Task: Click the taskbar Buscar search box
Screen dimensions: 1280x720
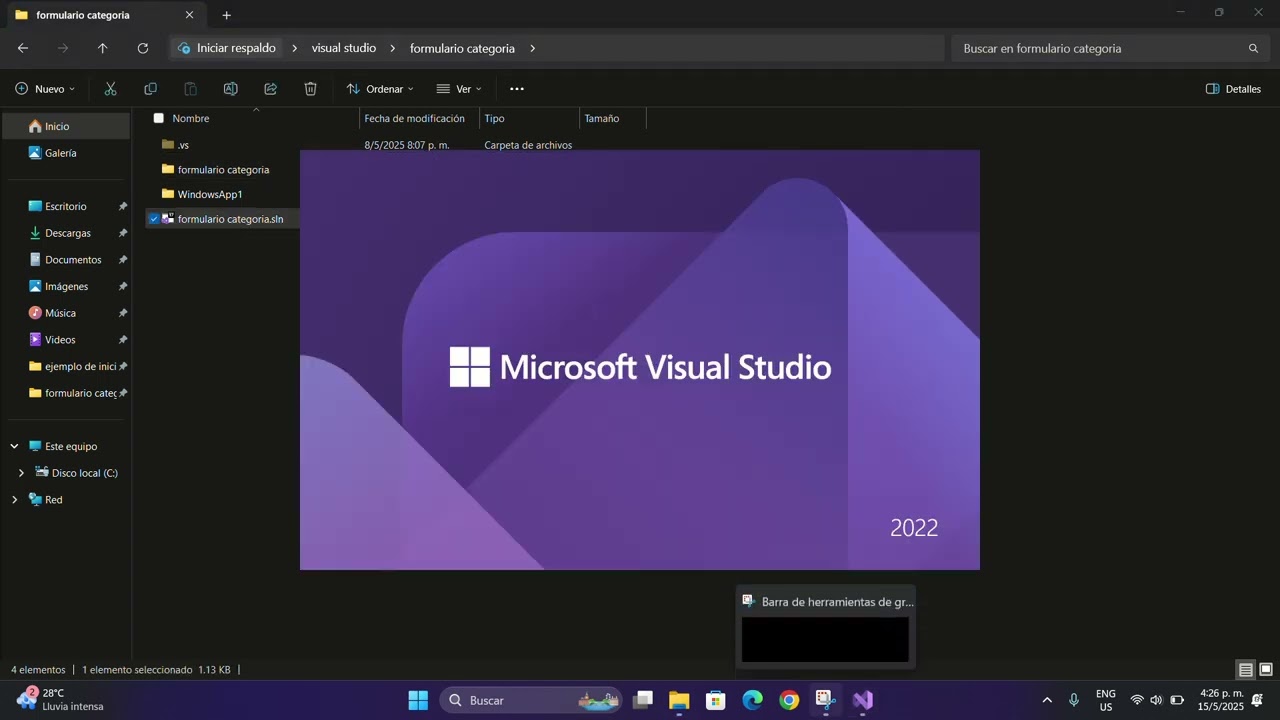Action: point(530,700)
